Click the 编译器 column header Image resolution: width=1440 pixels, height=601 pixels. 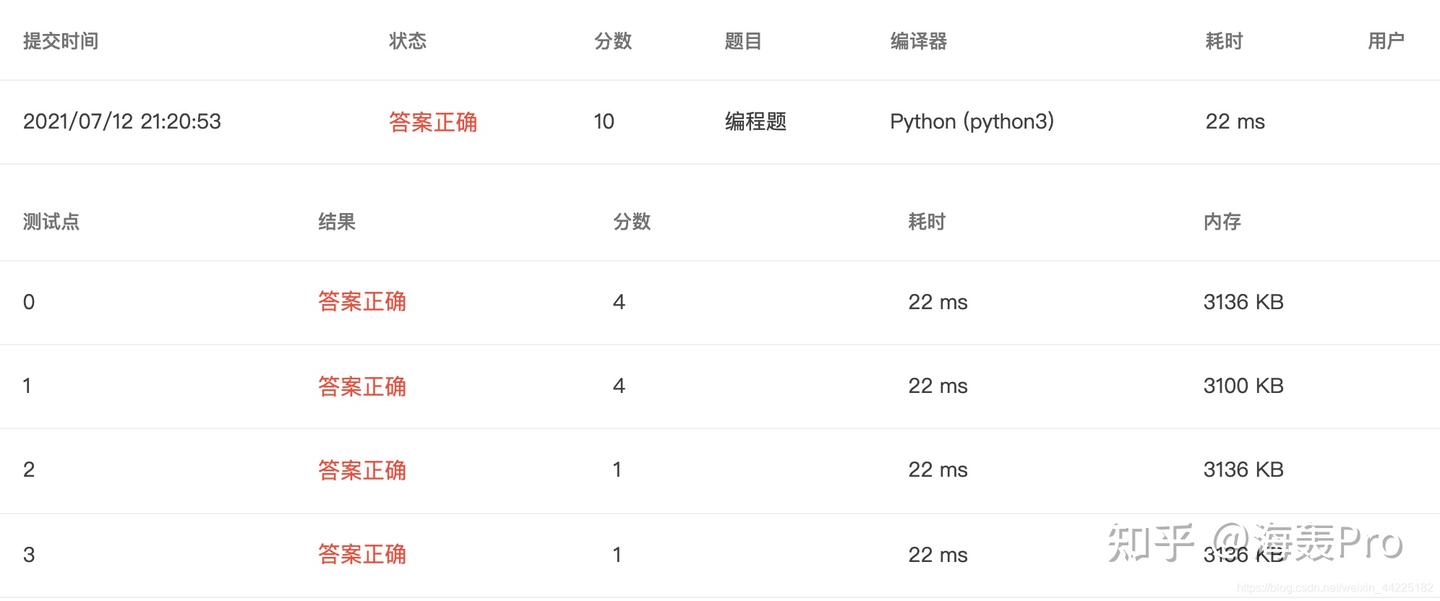918,41
